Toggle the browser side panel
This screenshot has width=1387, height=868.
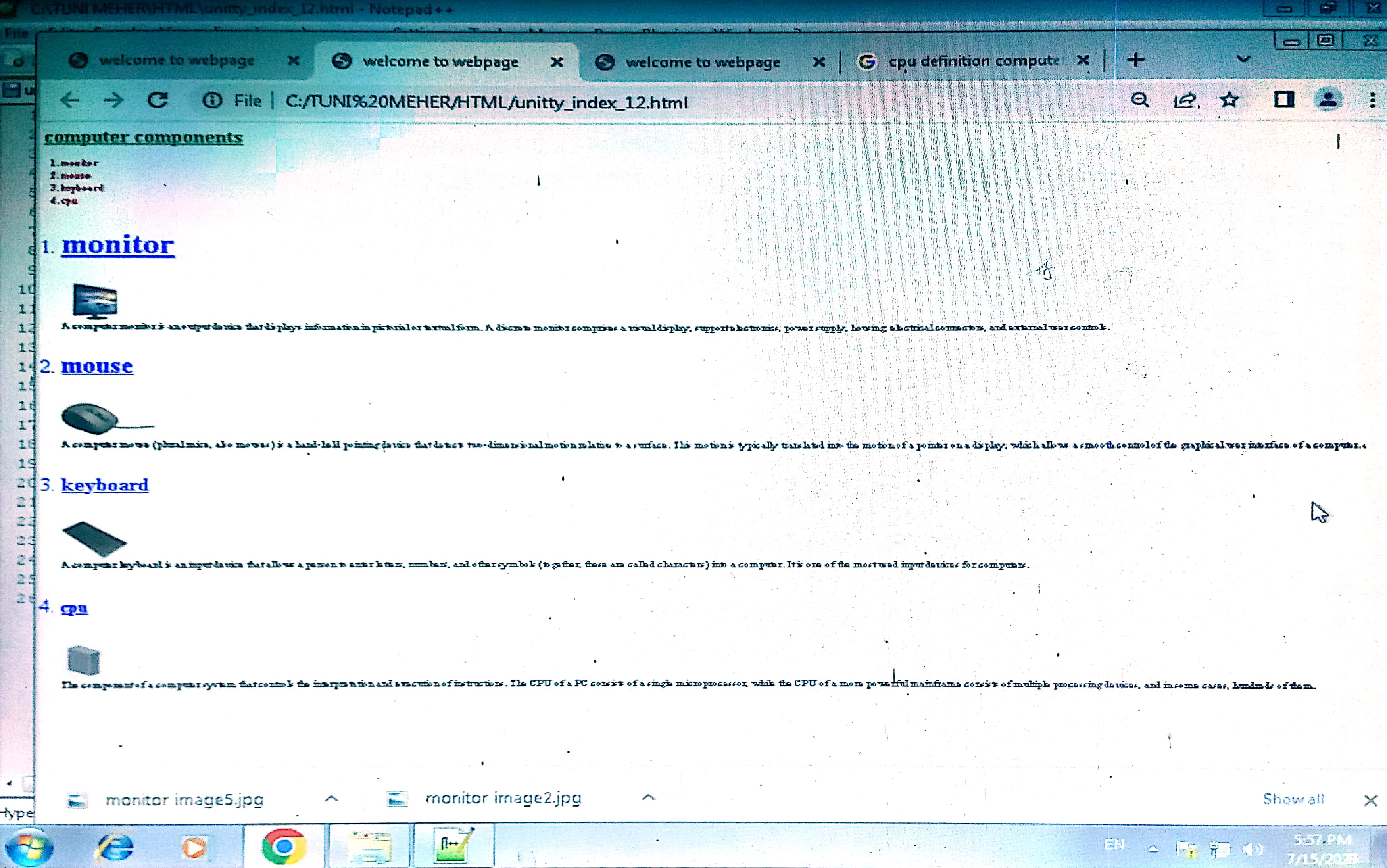1284,100
